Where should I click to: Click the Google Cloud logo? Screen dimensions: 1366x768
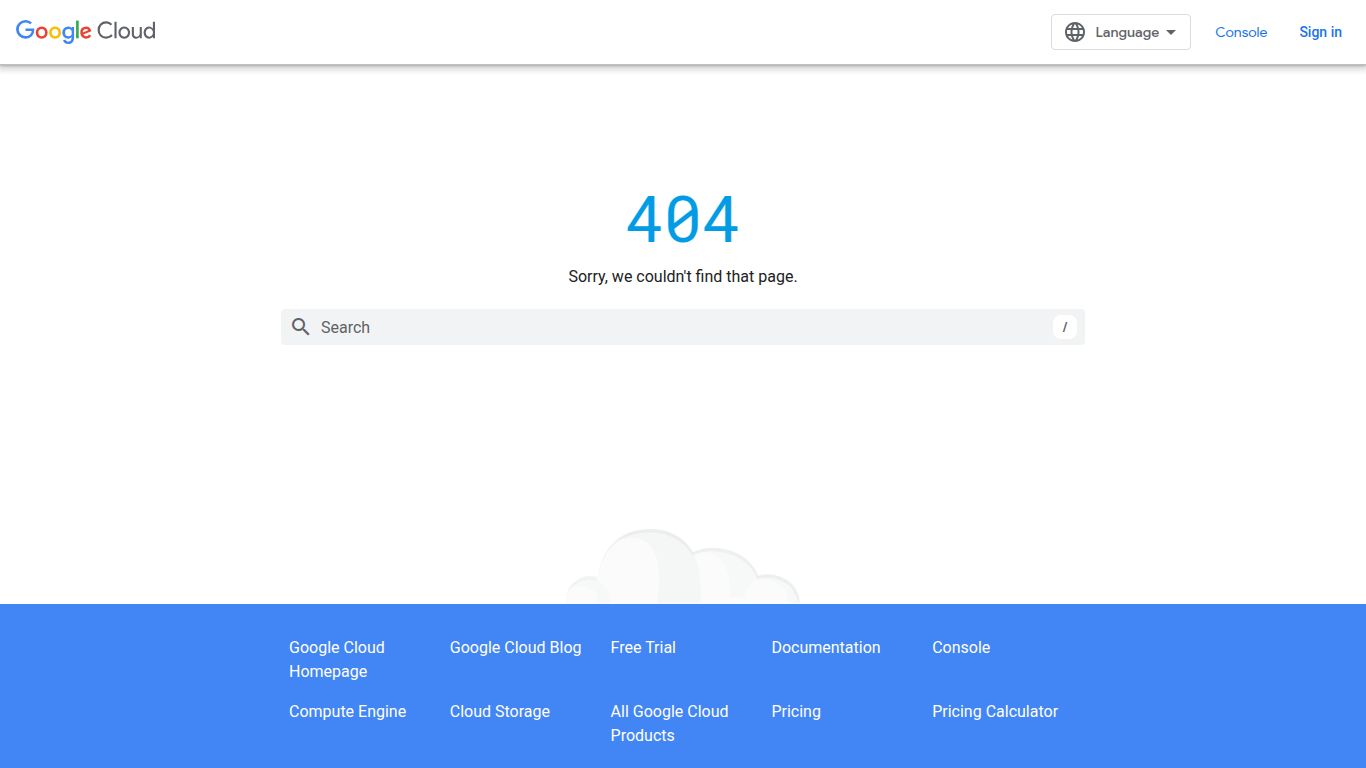[x=85, y=31]
